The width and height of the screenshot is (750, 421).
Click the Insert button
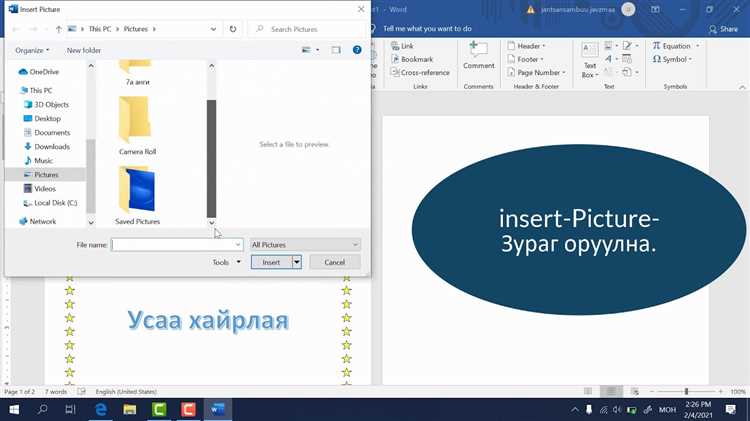coord(271,262)
